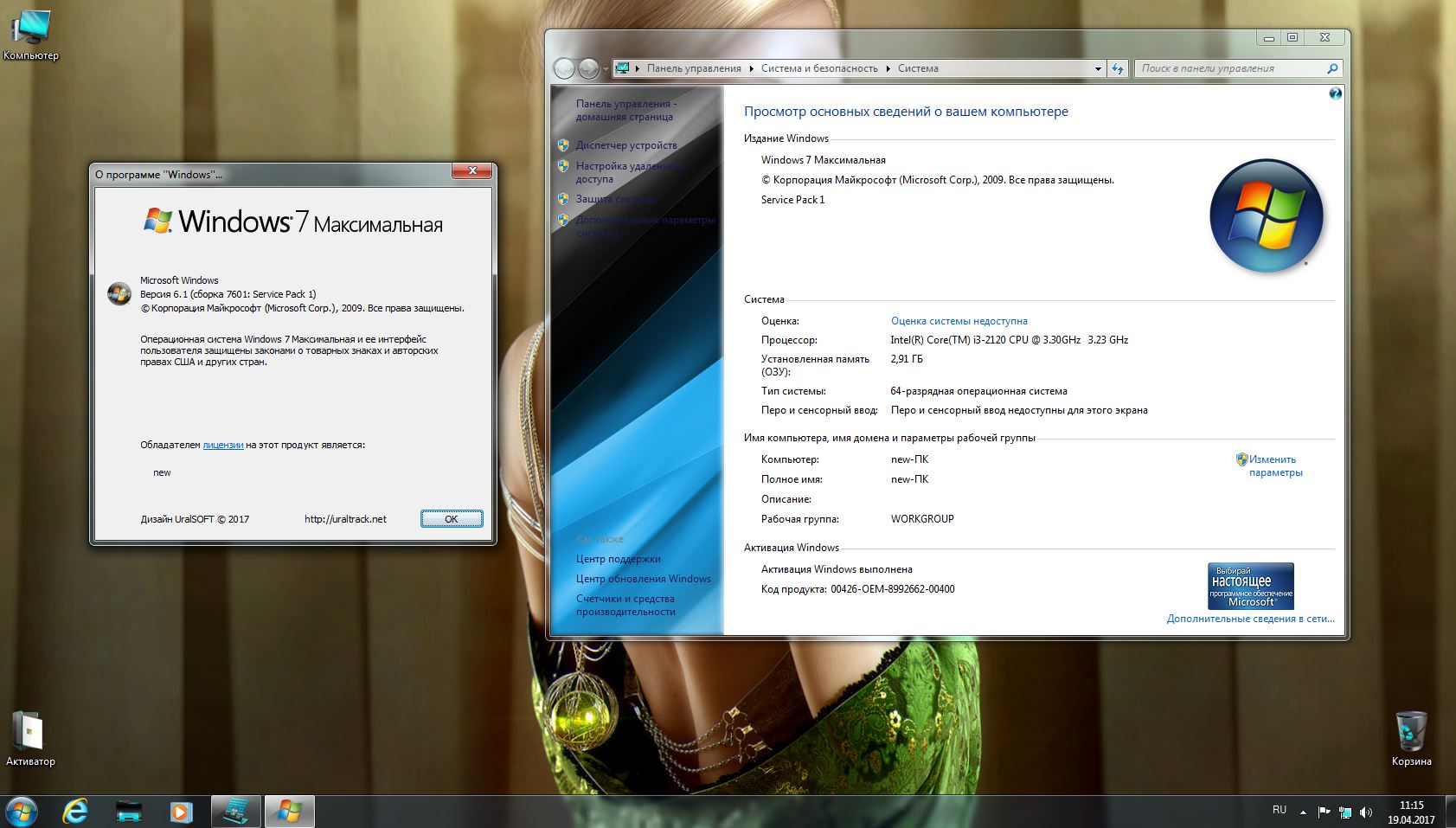This screenshot has width=1456, height=828.
Task: Open Центр поддержки
Action: (x=618, y=559)
